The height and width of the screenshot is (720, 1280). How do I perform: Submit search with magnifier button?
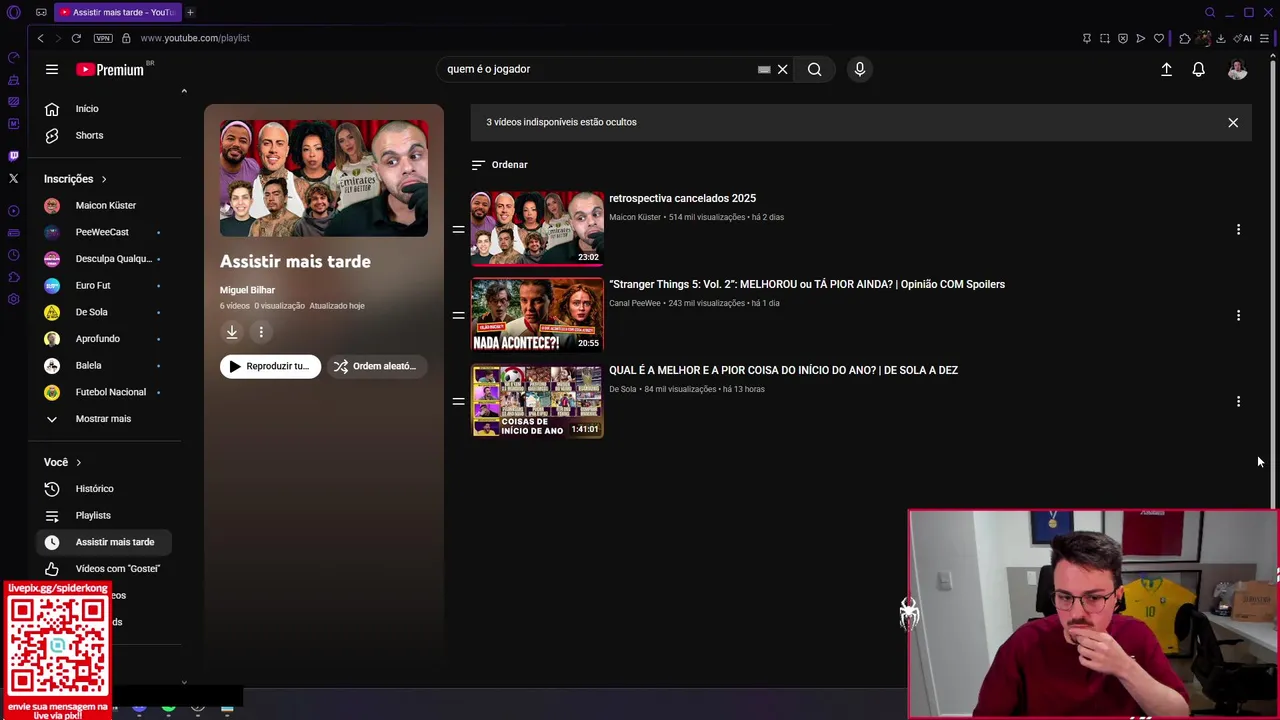(x=815, y=69)
